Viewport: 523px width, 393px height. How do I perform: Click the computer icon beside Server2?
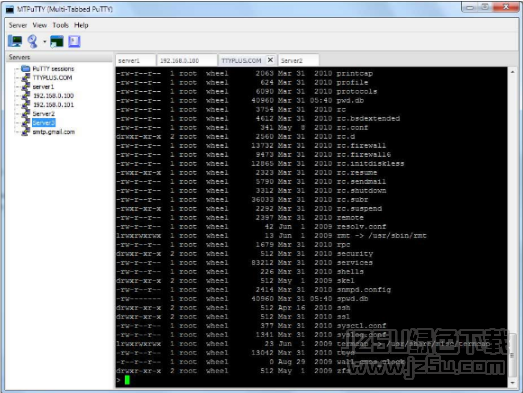[25, 114]
